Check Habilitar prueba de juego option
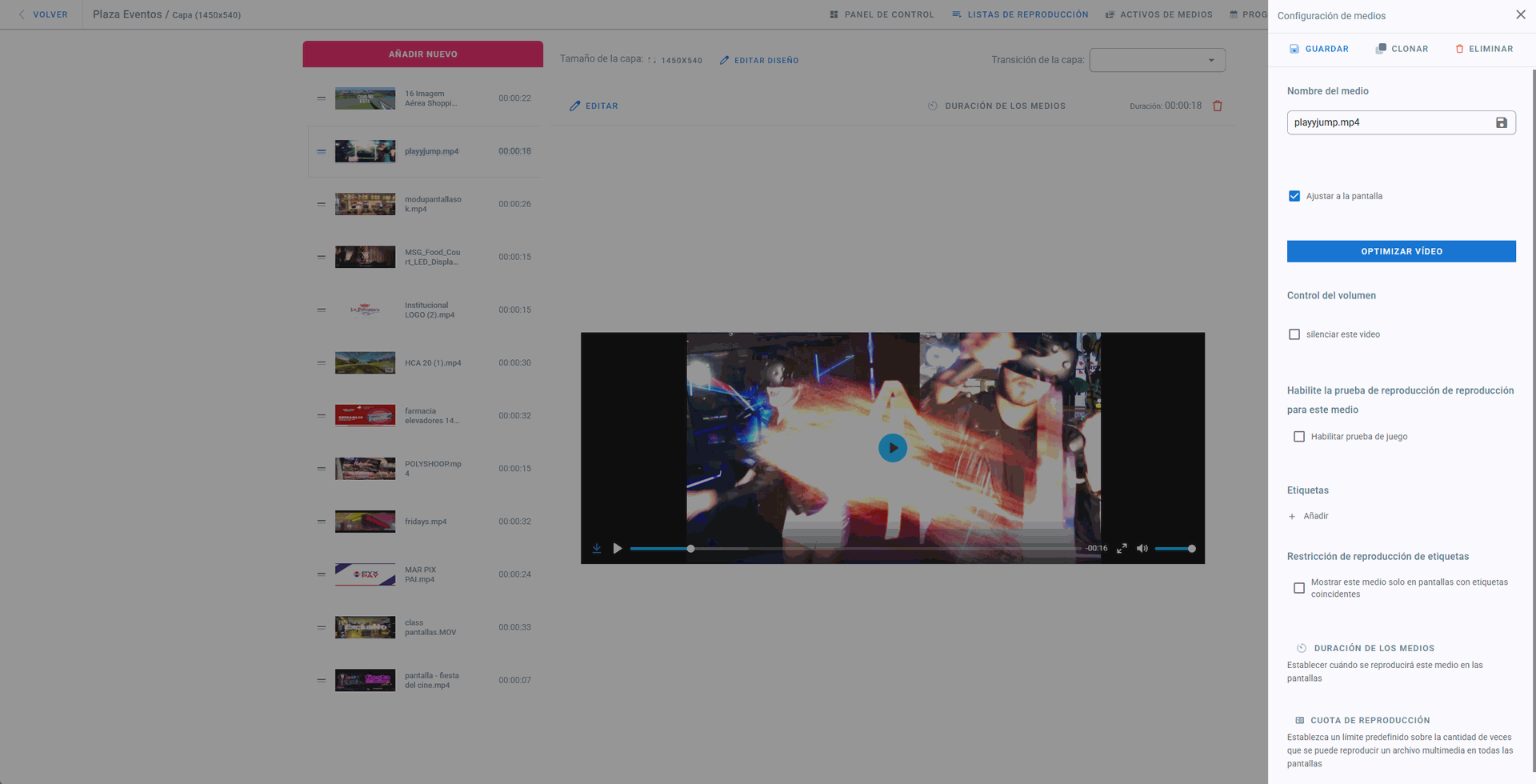The height and width of the screenshot is (784, 1536). (1299, 437)
